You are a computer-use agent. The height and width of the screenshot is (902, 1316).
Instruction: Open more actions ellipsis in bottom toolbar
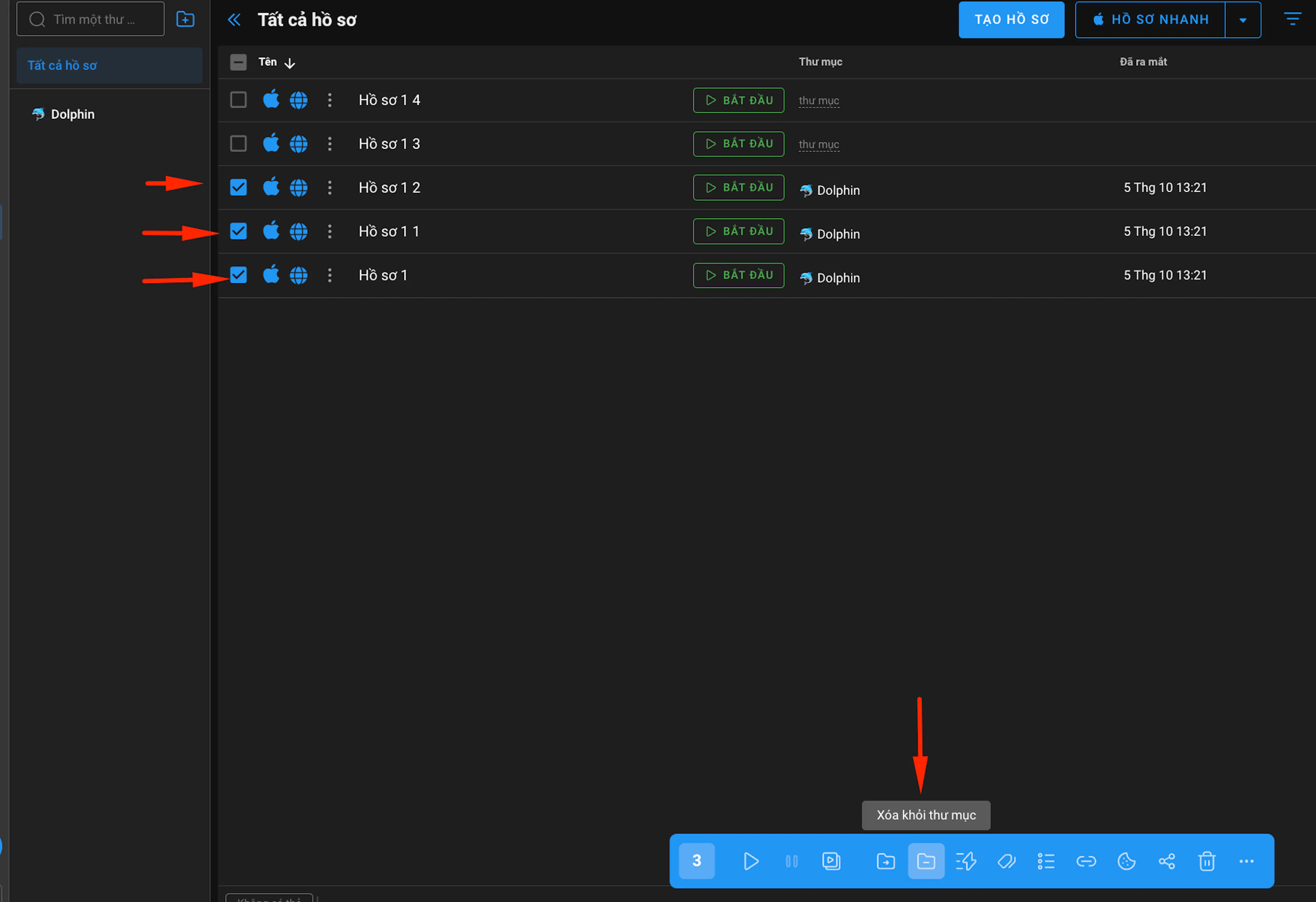point(1246,861)
